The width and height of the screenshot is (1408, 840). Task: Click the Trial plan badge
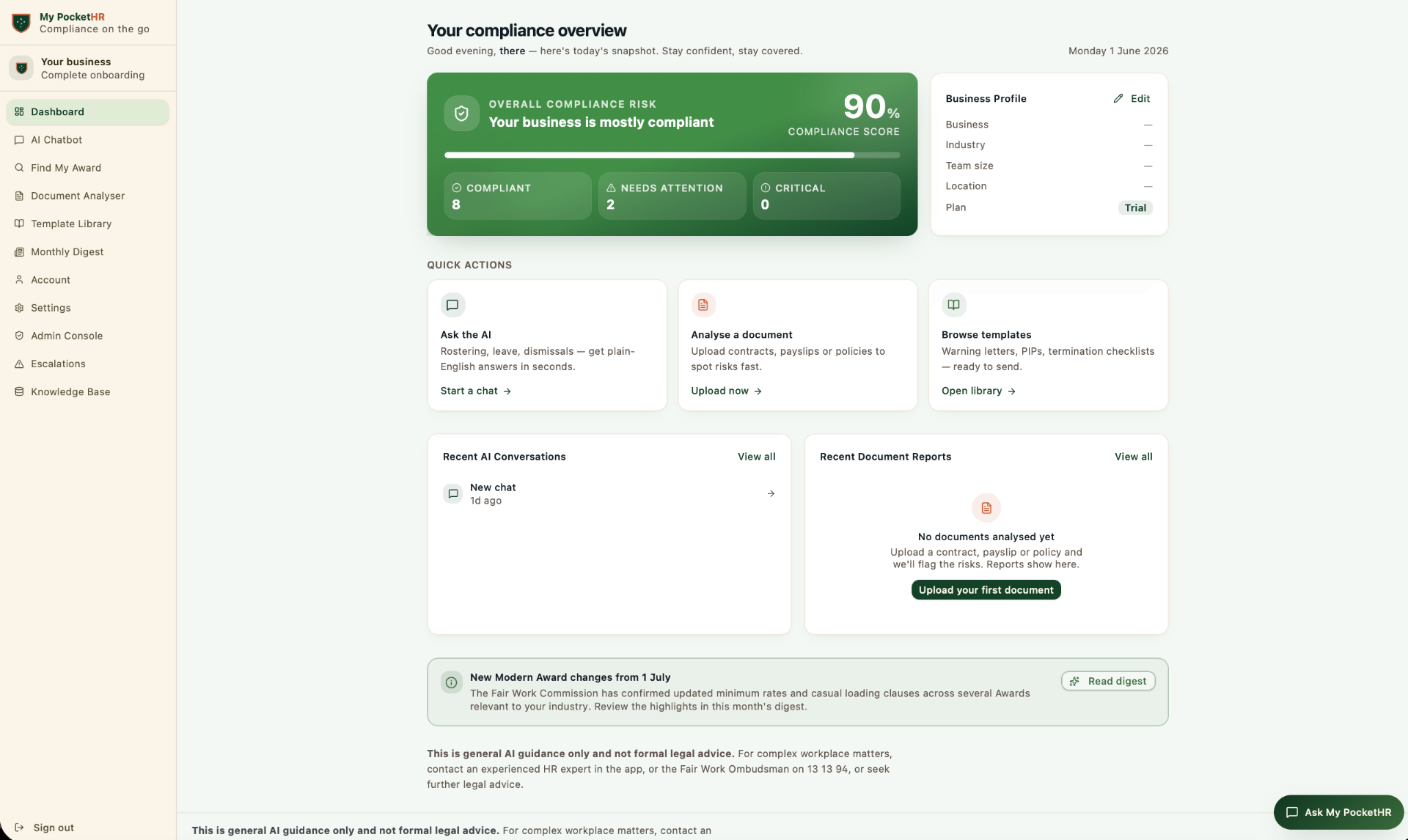pos(1135,207)
